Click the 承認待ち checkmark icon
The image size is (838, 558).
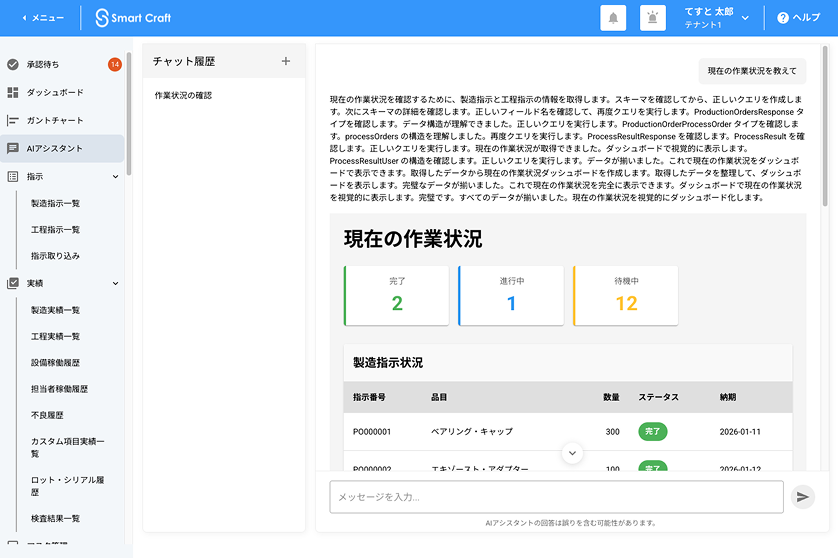pos(13,64)
